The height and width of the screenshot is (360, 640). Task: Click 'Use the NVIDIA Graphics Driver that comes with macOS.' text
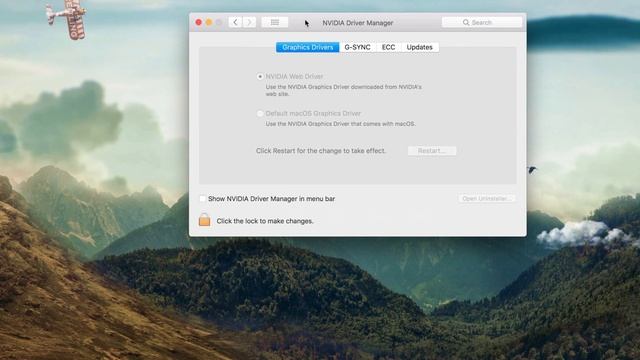[x=341, y=124]
